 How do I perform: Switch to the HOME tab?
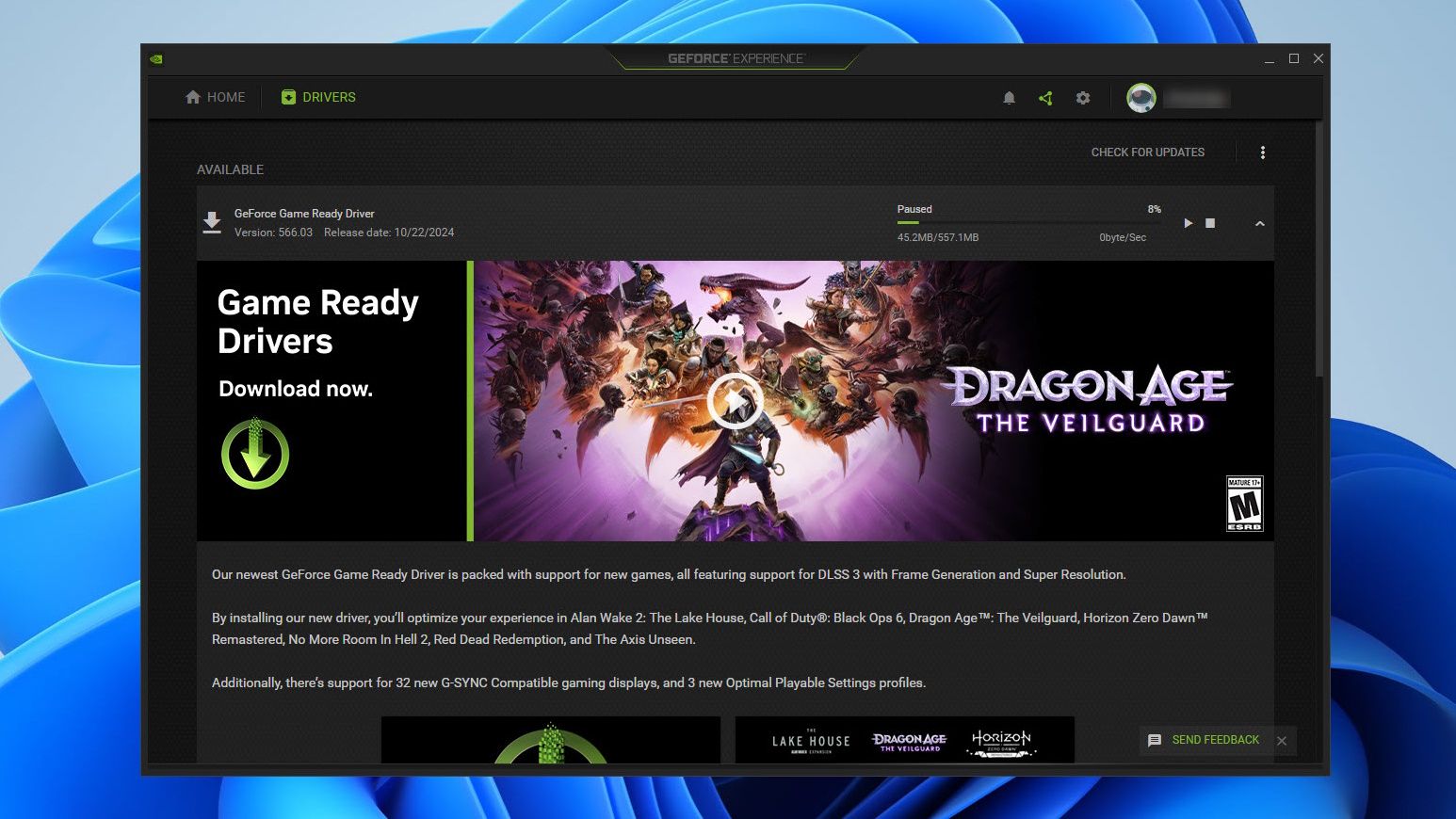[215, 97]
